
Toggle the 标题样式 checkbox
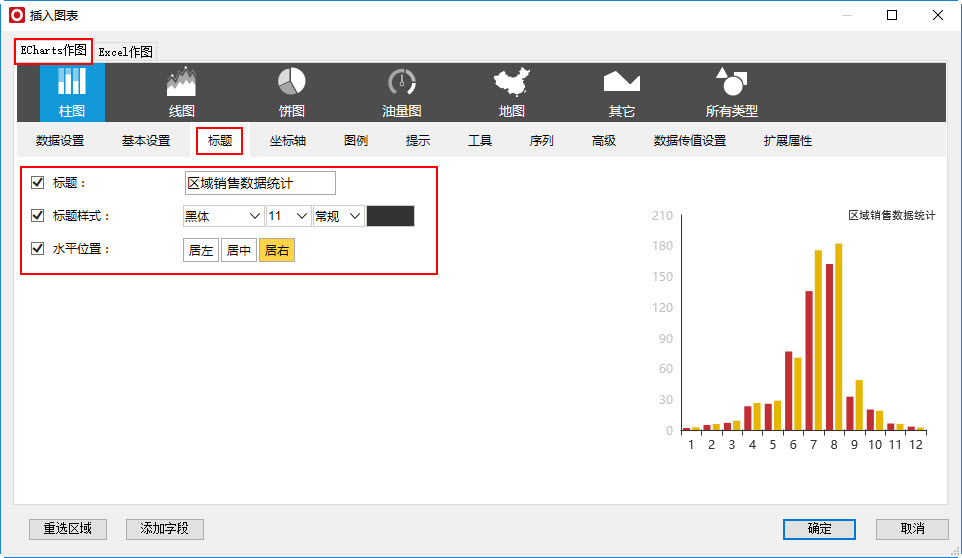37,215
